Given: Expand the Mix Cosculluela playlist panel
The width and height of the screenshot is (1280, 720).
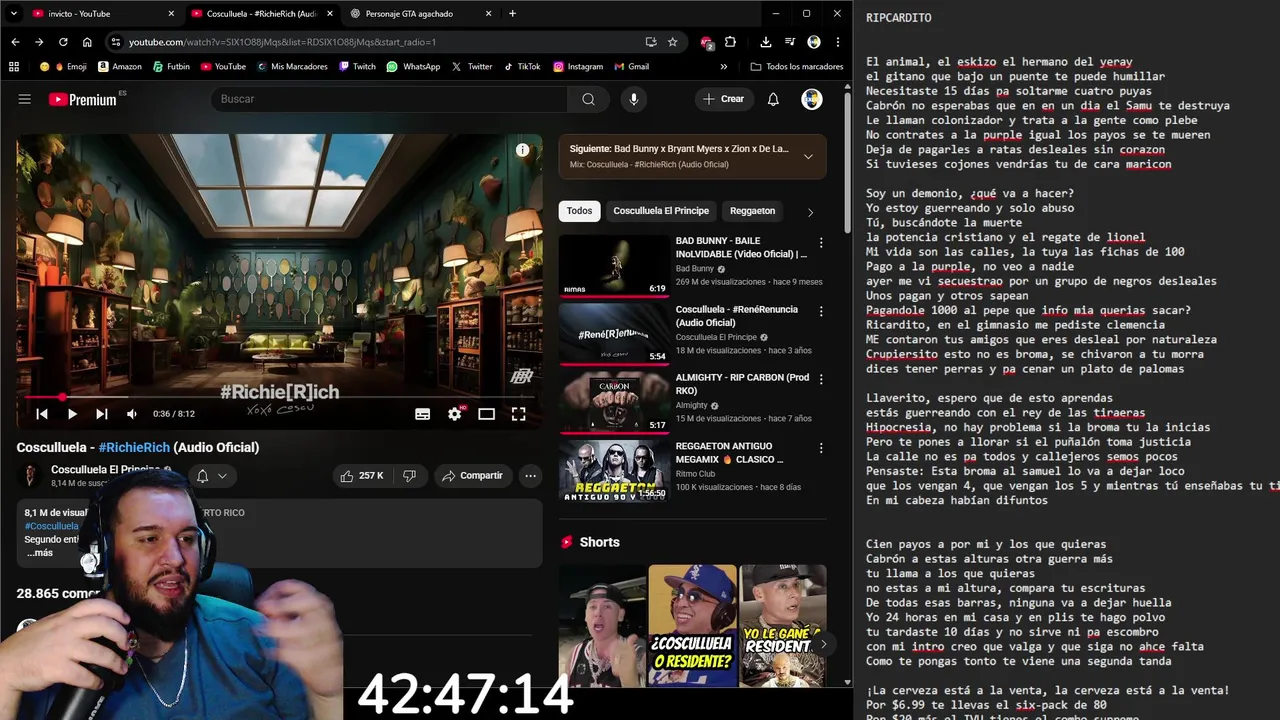Looking at the screenshot, I should click(x=808, y=156).
